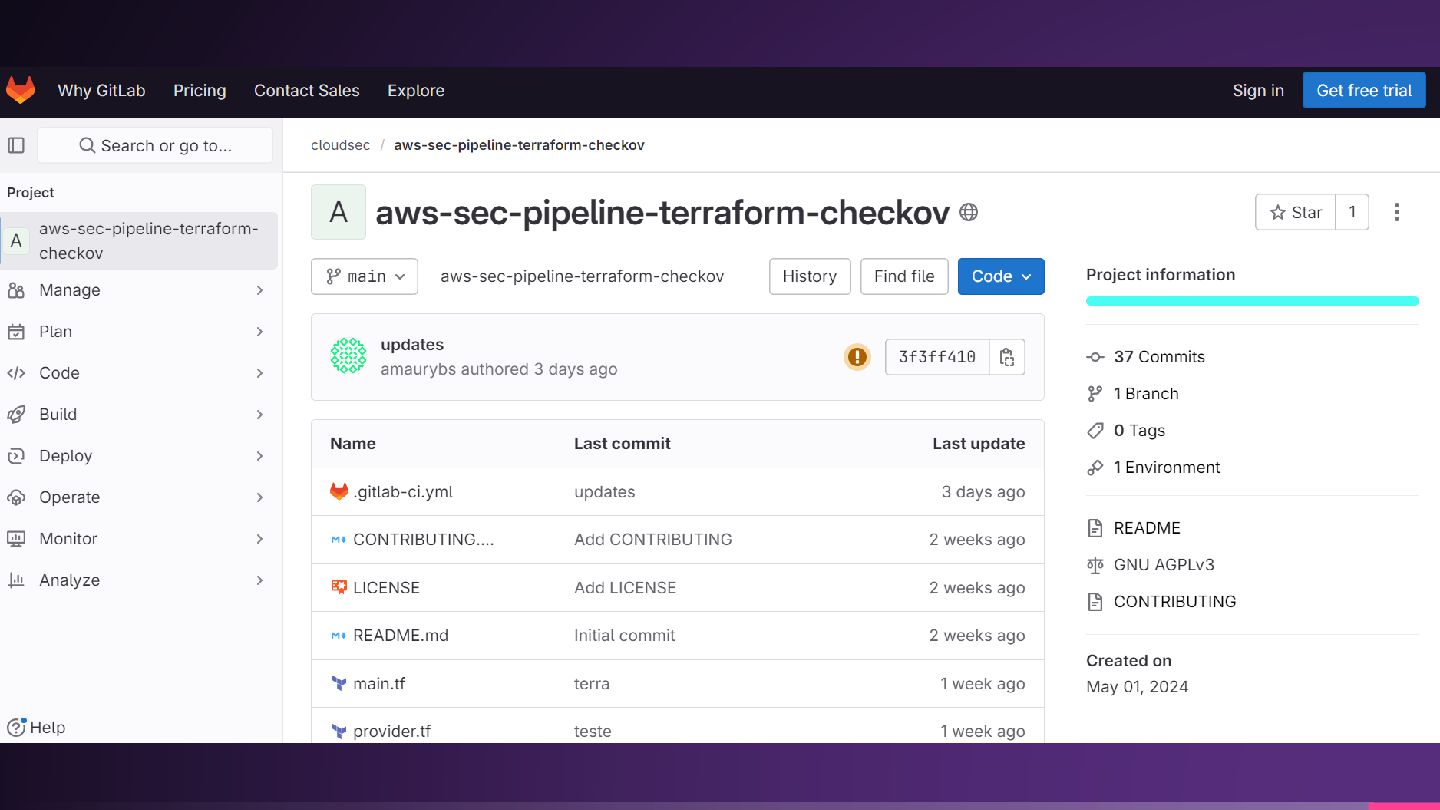
Task: Open the main branch selector dropdown
Action: pos(364,276)
